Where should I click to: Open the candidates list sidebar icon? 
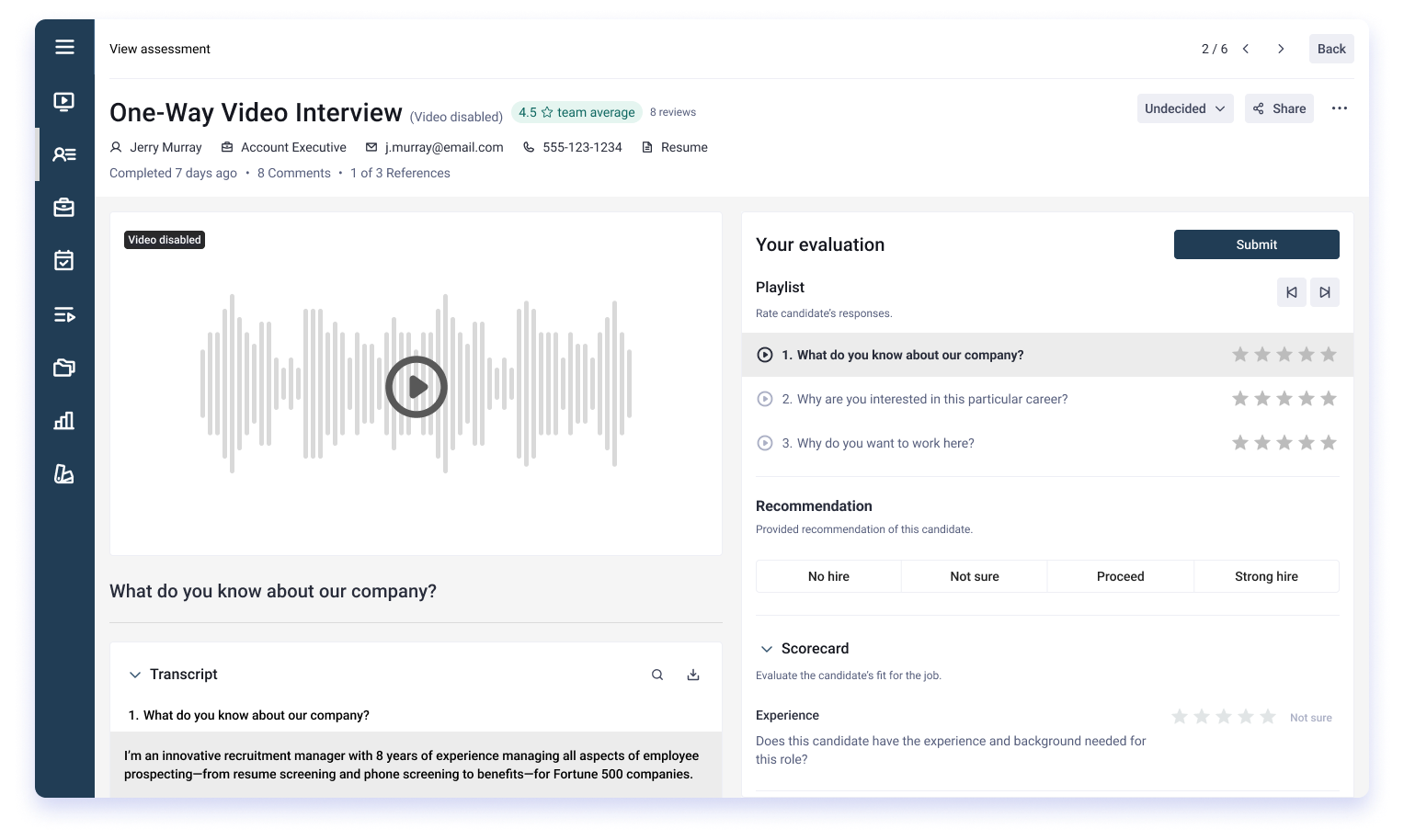[x=64, y=154]
